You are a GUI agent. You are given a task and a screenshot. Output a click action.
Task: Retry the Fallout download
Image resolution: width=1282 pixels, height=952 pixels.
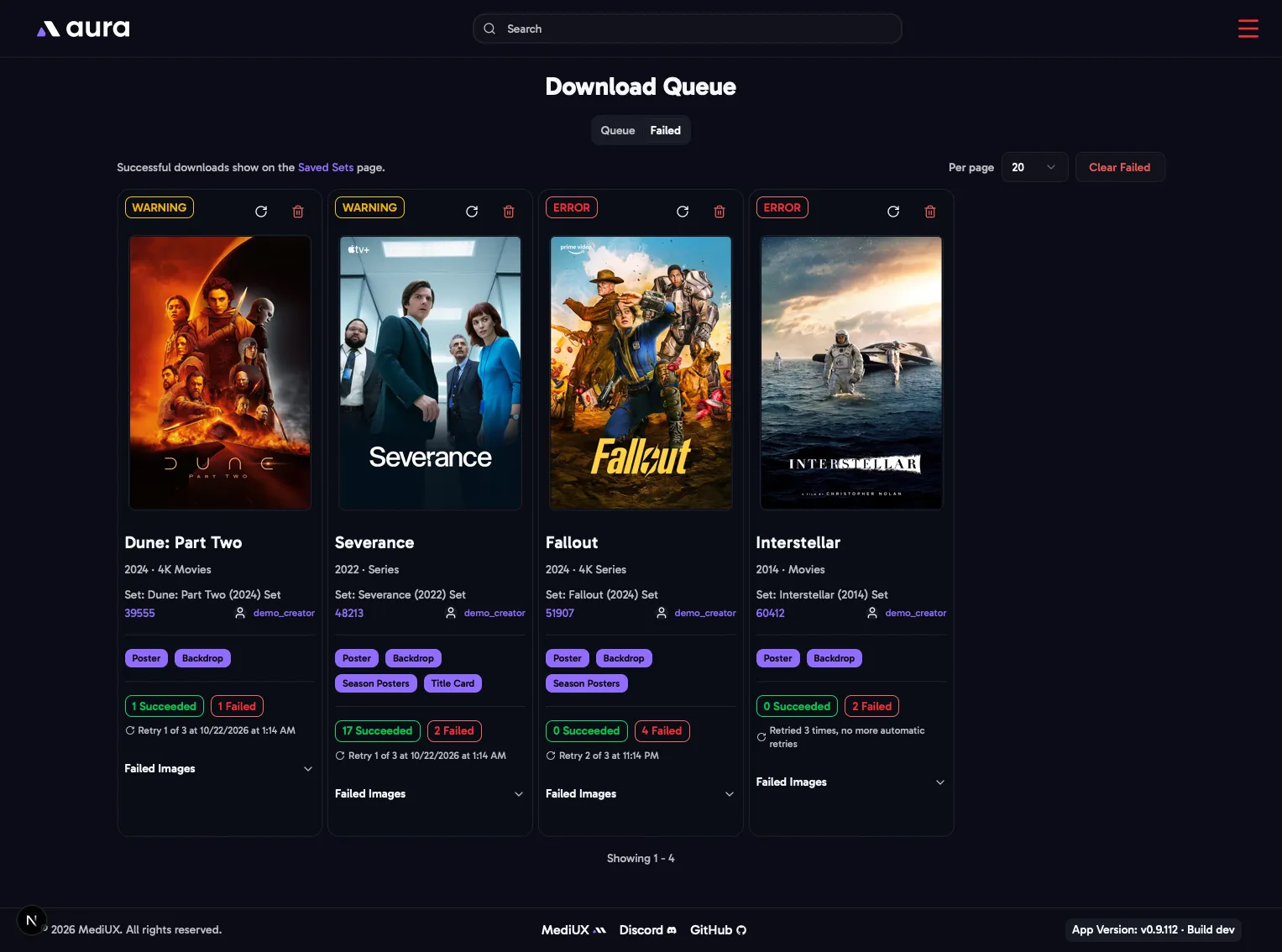pos(683,212)
